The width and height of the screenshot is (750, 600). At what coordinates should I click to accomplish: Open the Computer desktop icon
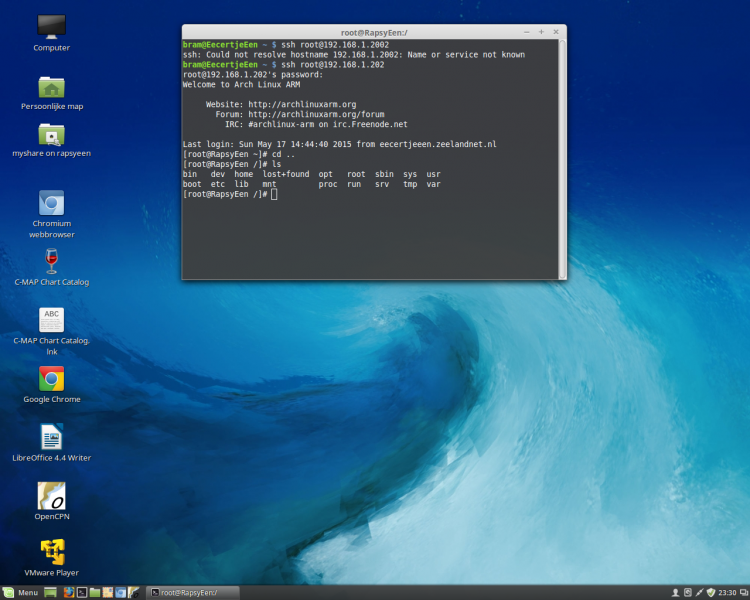coord(51,28)
